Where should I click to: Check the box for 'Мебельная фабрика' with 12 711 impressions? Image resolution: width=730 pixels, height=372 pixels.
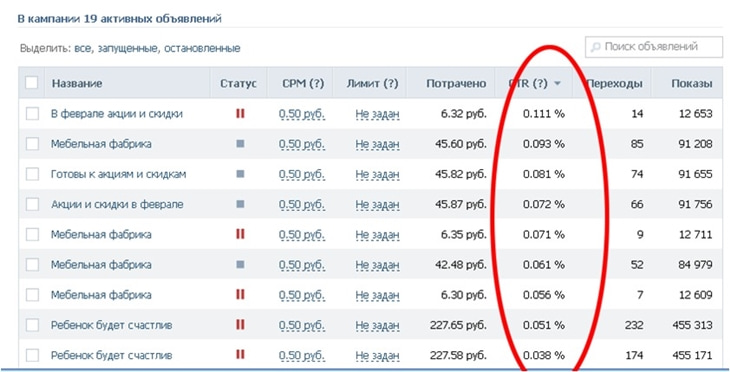tap(32, 234)
